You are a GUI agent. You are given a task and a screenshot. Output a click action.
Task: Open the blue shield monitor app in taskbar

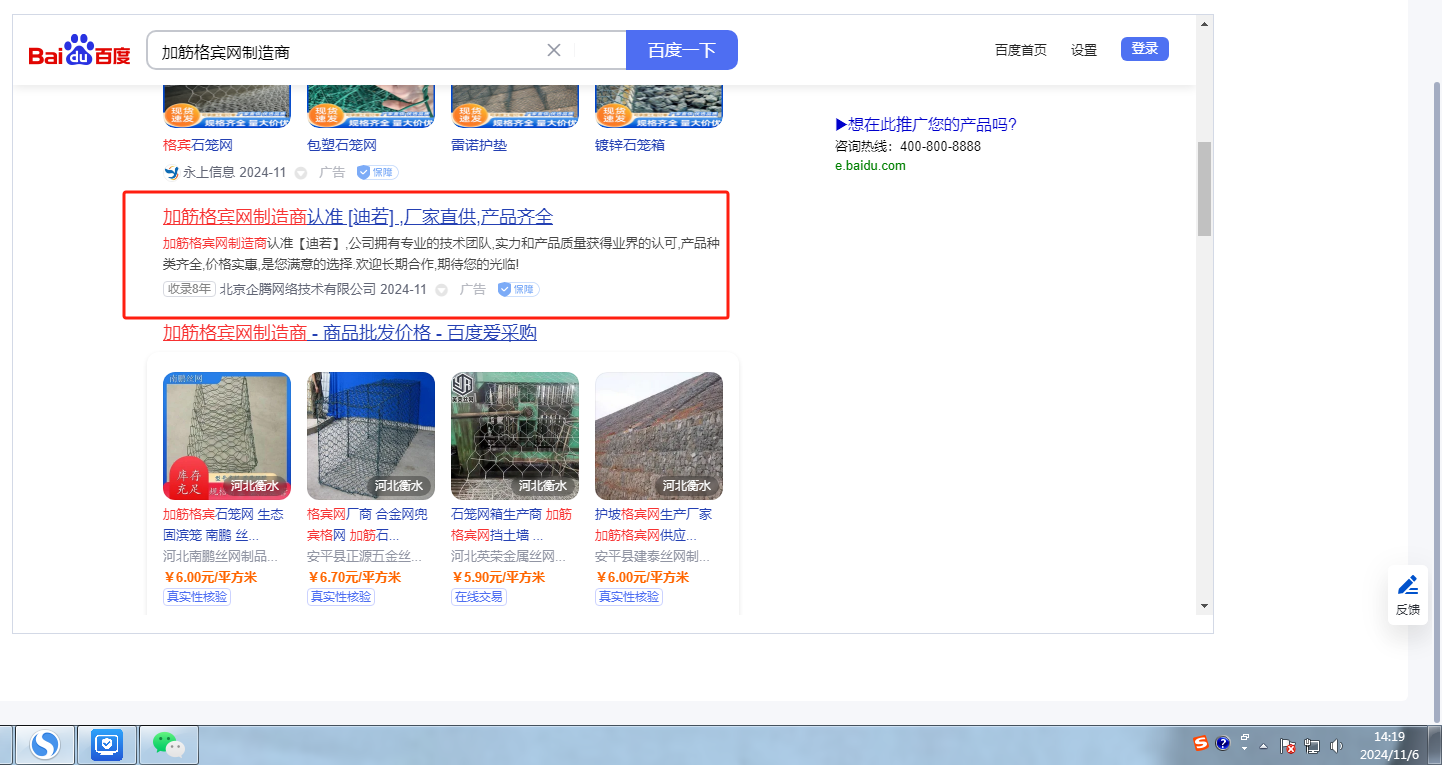(107, 744)
